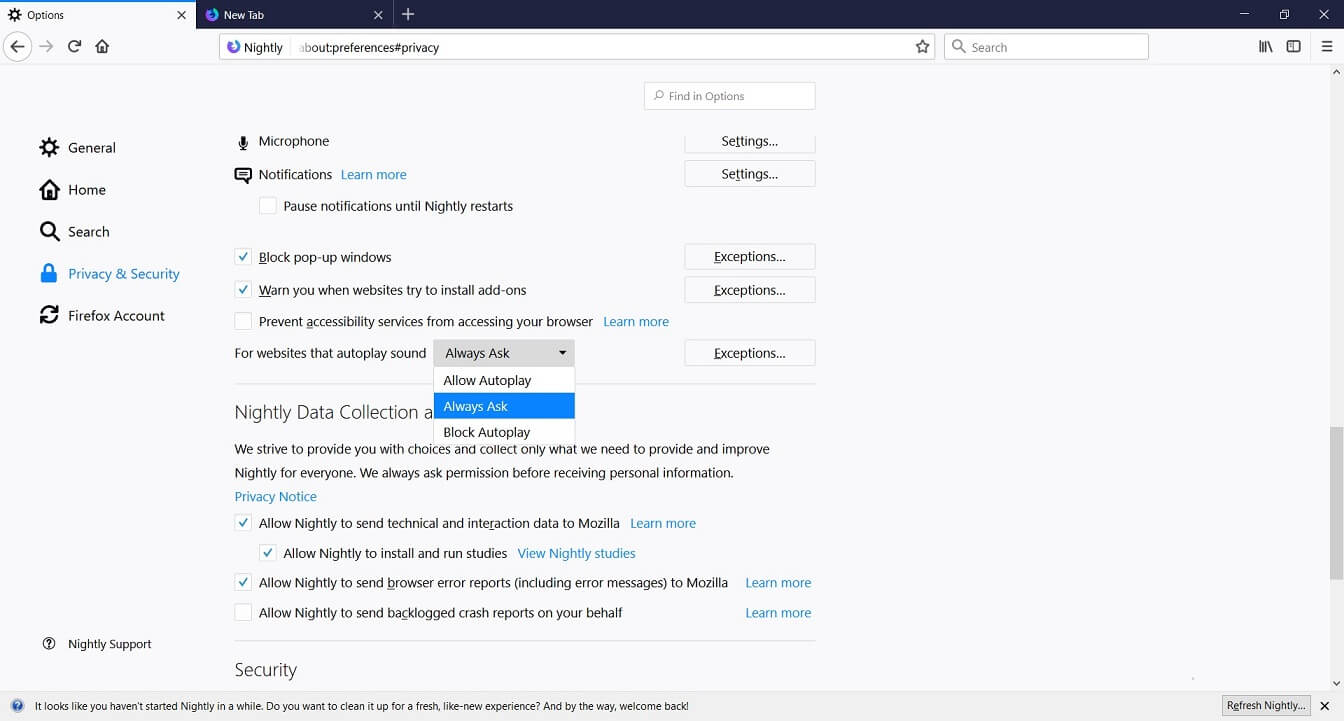Enable Prevent accessibility services checkbox
Viewport: 1344px width, 721px height.
tap(243, 321)
